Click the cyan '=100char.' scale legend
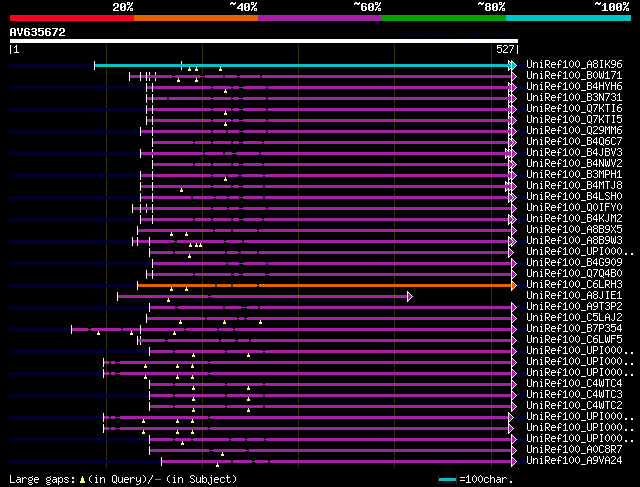This screenshot has height=487, width=640. click(476, 479)
